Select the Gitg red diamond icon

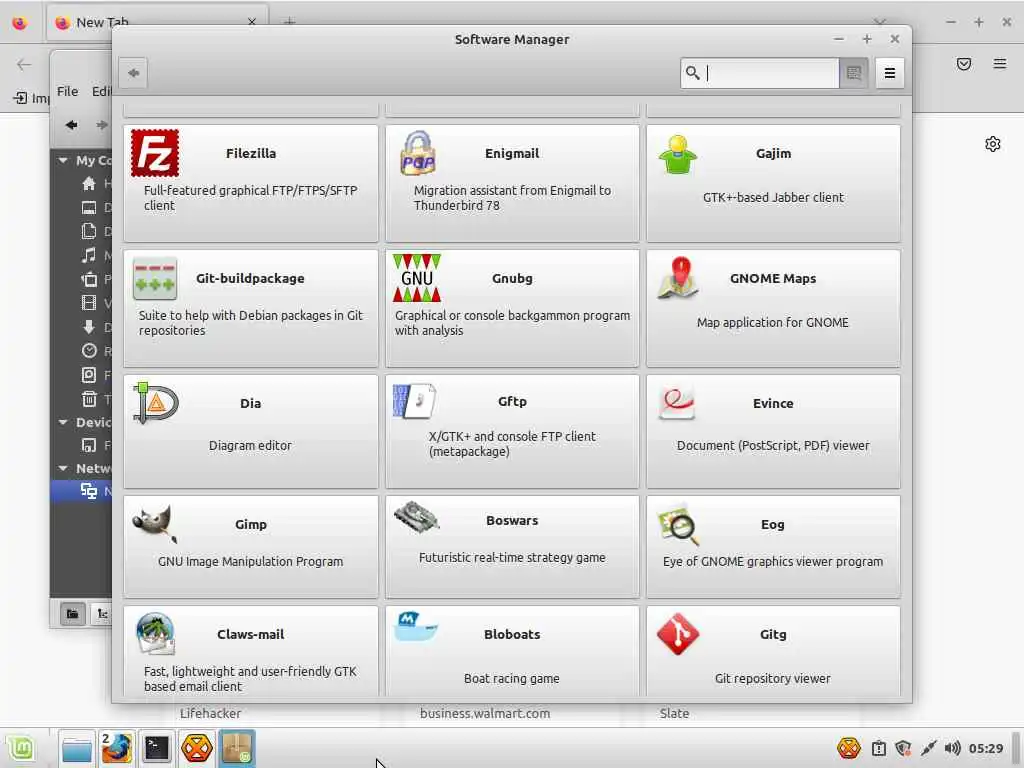(678, 634)
